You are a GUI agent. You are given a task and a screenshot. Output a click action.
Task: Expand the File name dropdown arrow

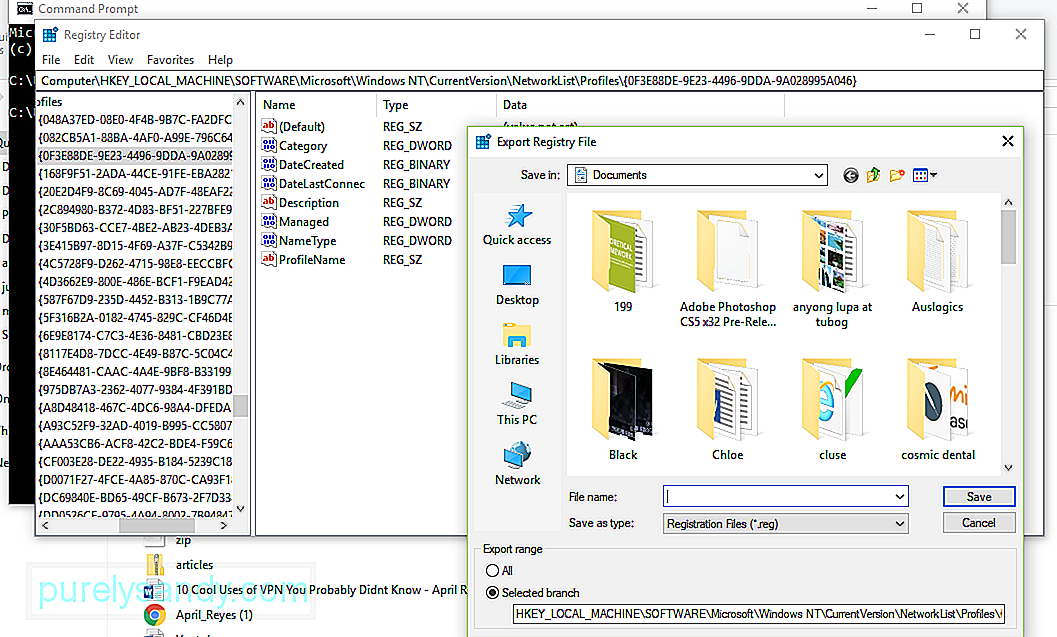[899, 497]
